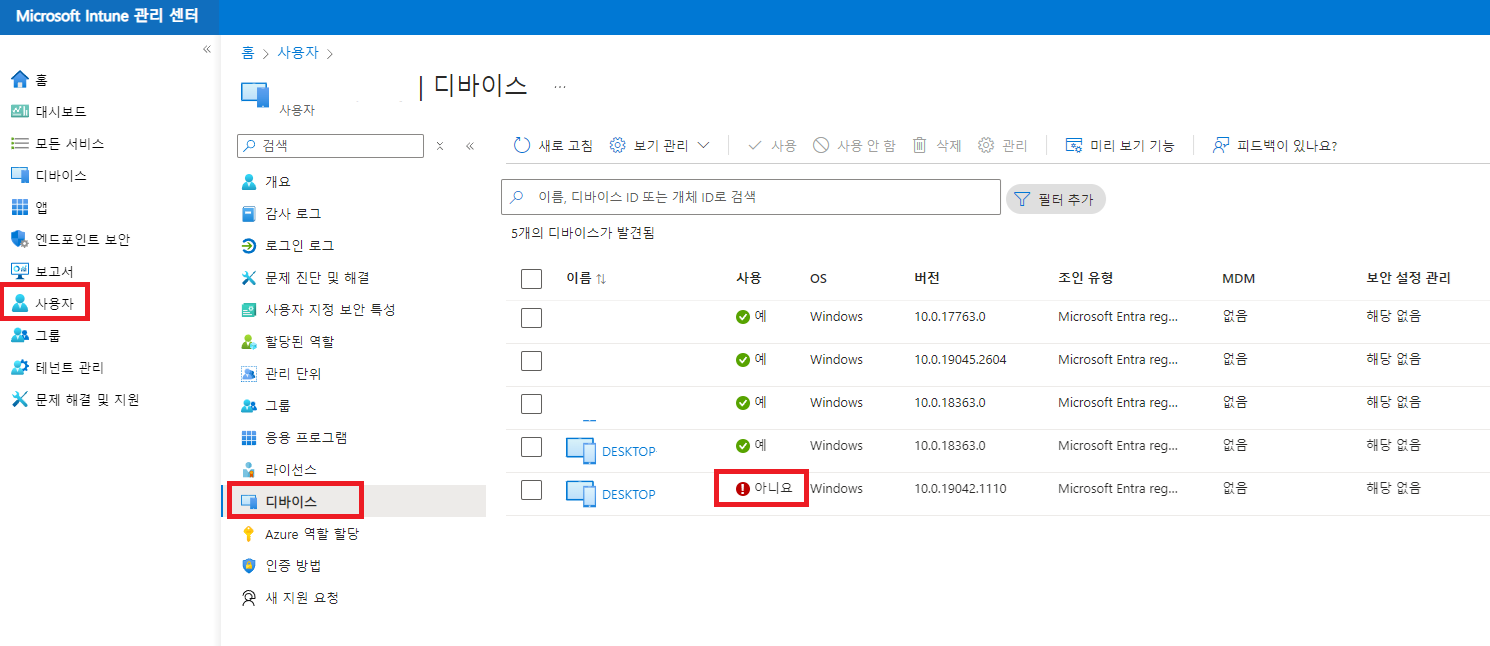Click the 사용 column header
Viewport: 1490px width, 646px height.
748,279
